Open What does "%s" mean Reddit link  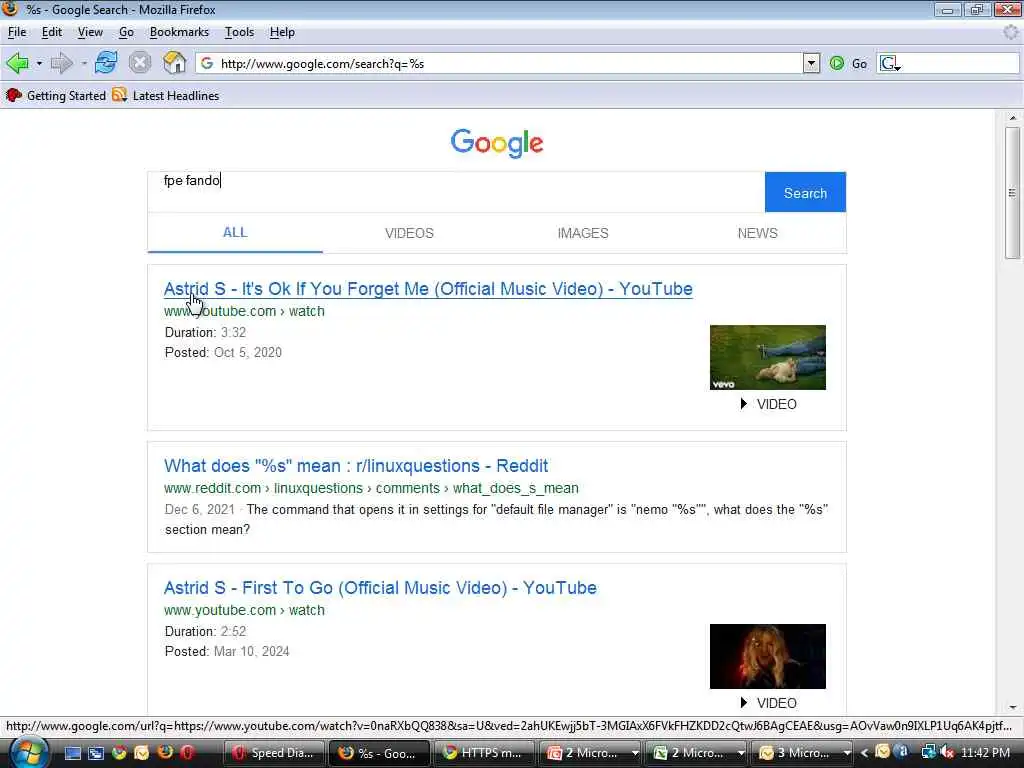click(356, 466)
